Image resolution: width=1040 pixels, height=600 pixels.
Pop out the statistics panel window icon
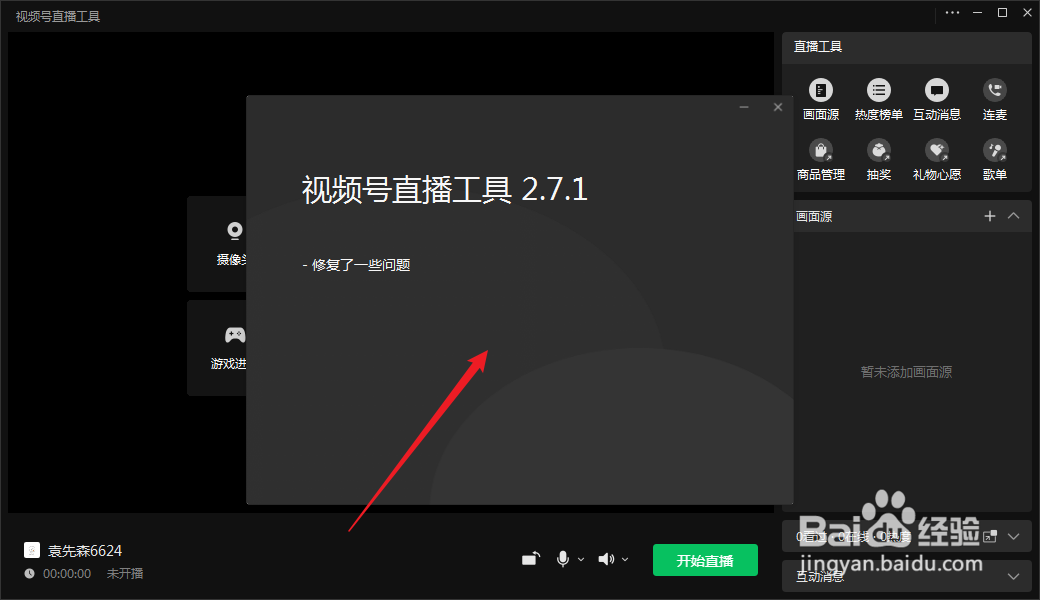(x=990, y=536)
